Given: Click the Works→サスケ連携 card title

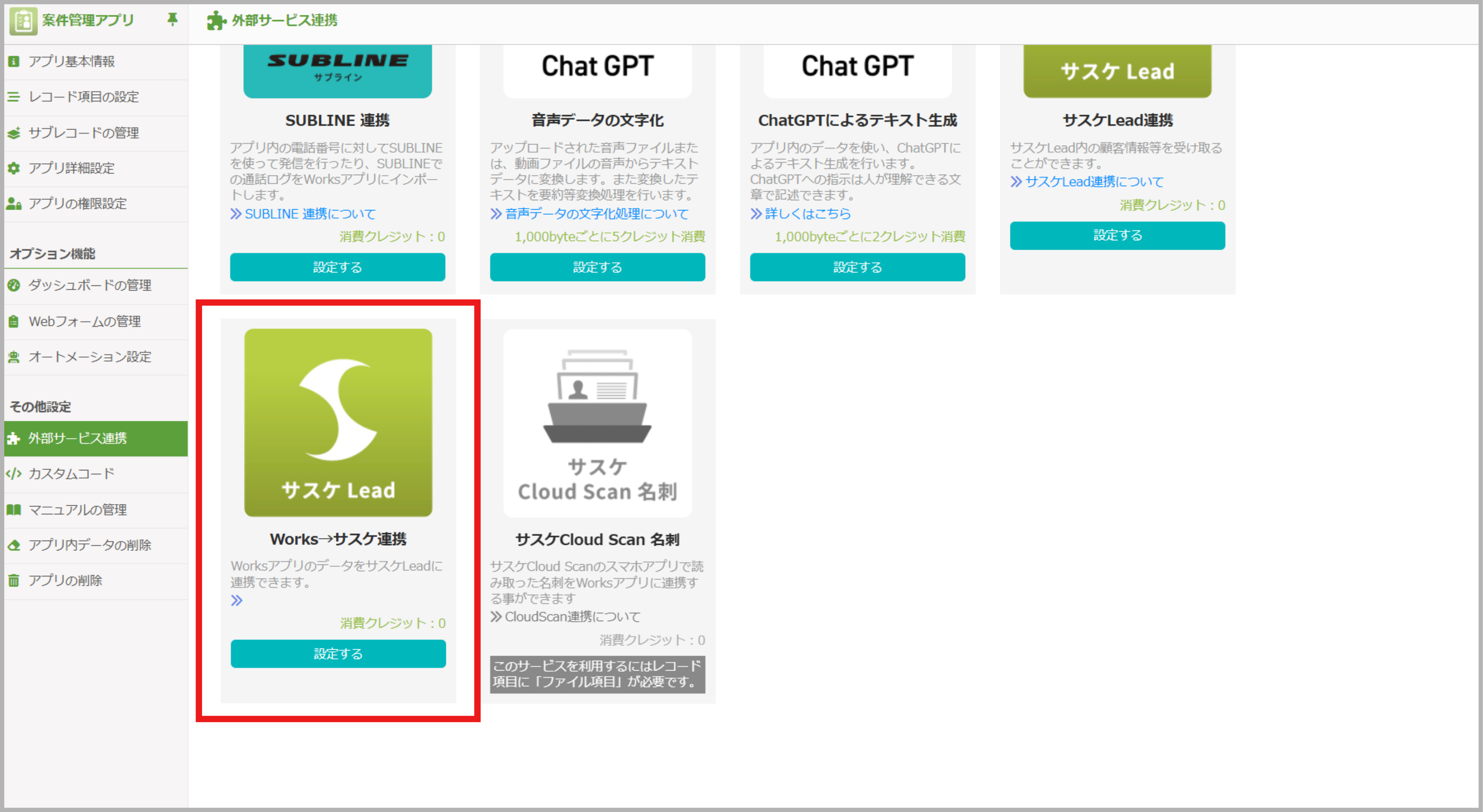Looking at the screenshot, I should point(338,539).
